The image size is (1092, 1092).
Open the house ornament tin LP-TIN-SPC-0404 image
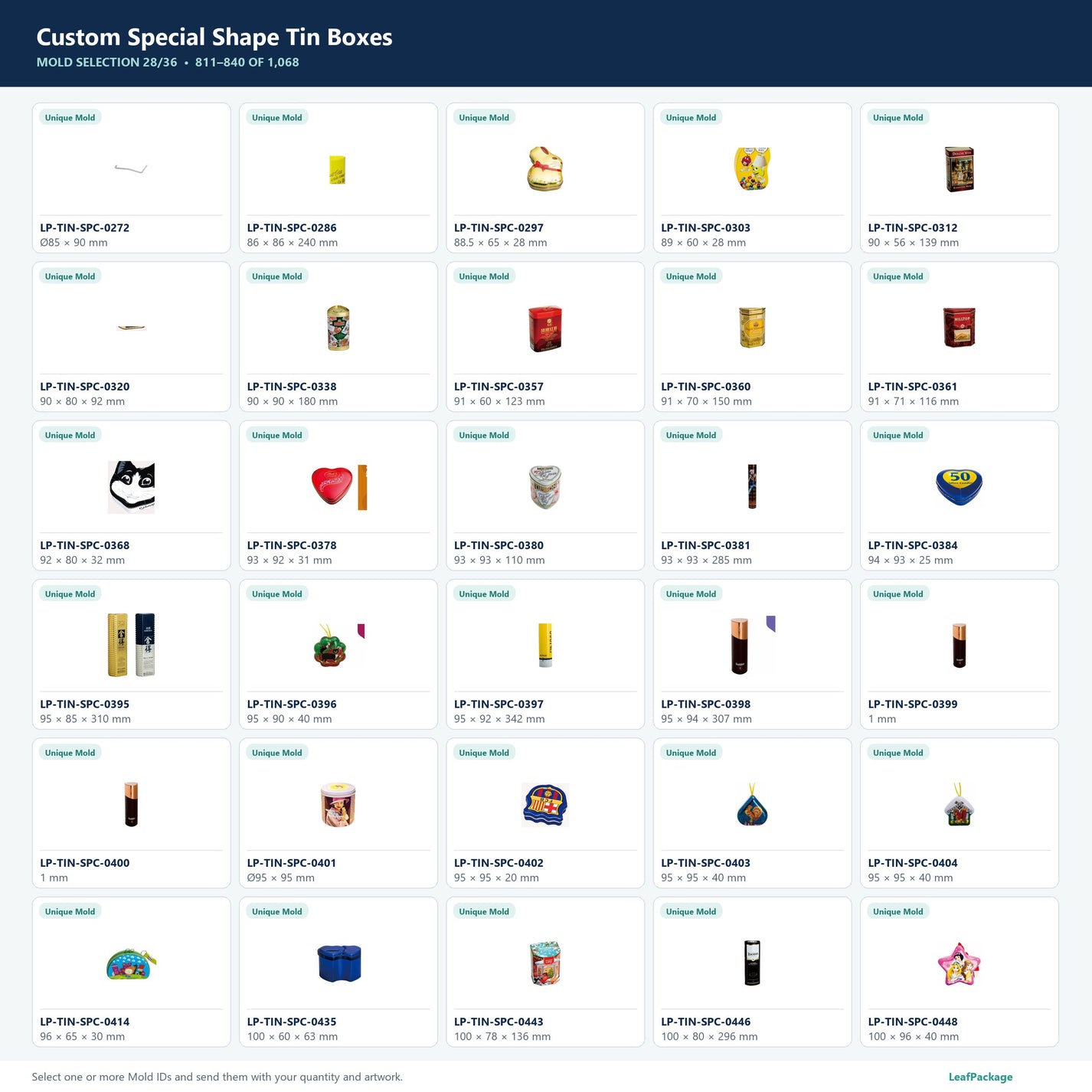(x=959, y=804)
